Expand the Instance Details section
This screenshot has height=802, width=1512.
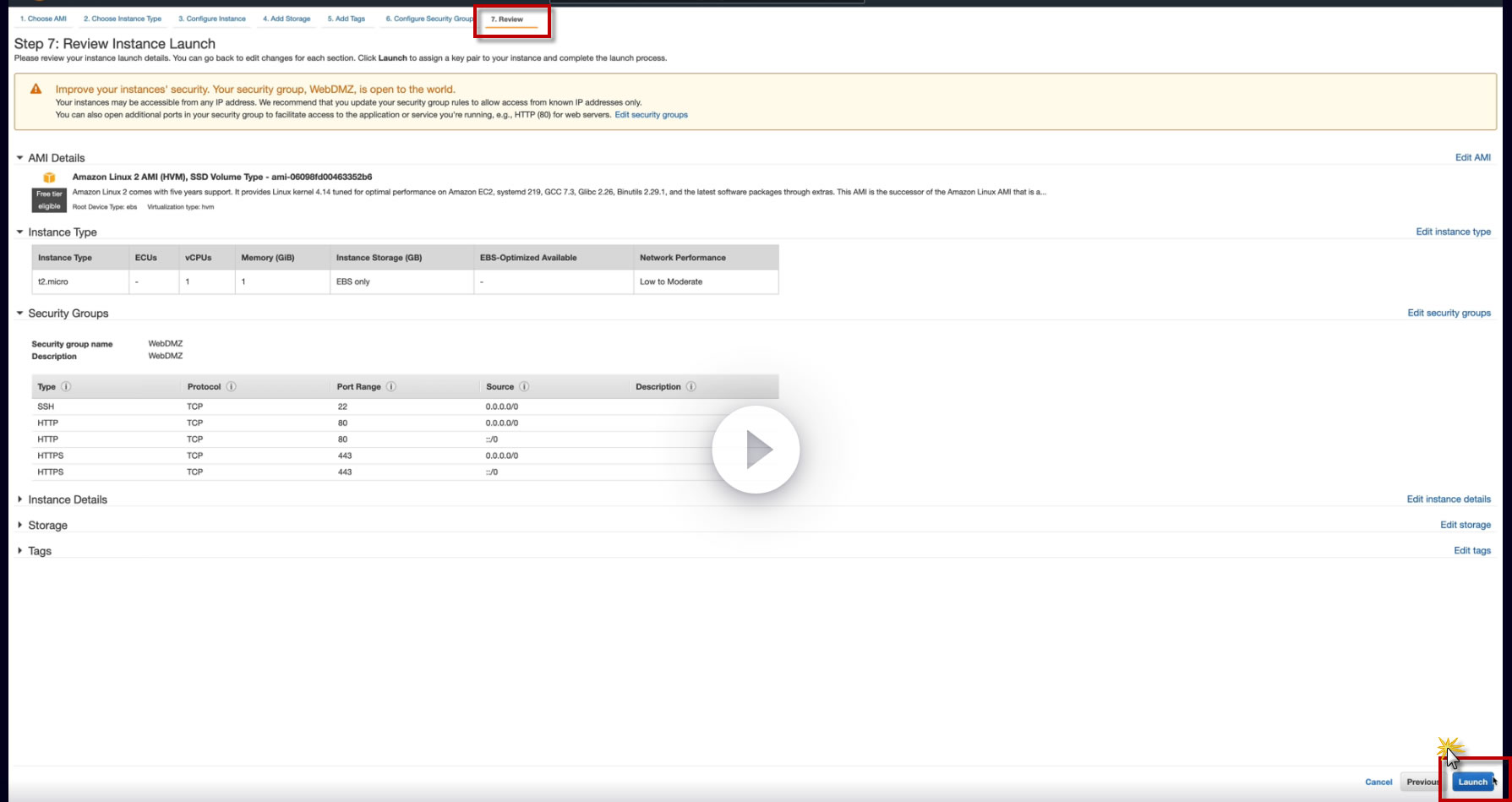point(19,499)
